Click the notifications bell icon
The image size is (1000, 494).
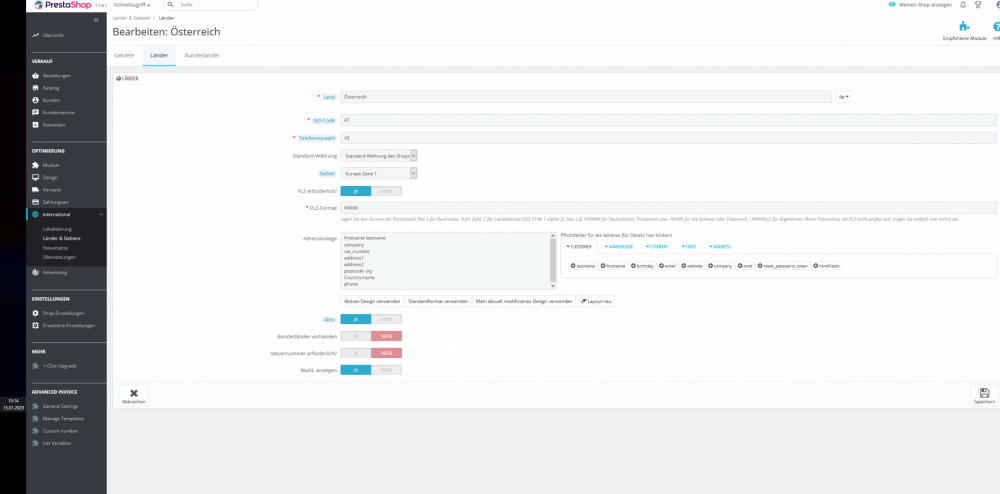[x=963, y=4]
